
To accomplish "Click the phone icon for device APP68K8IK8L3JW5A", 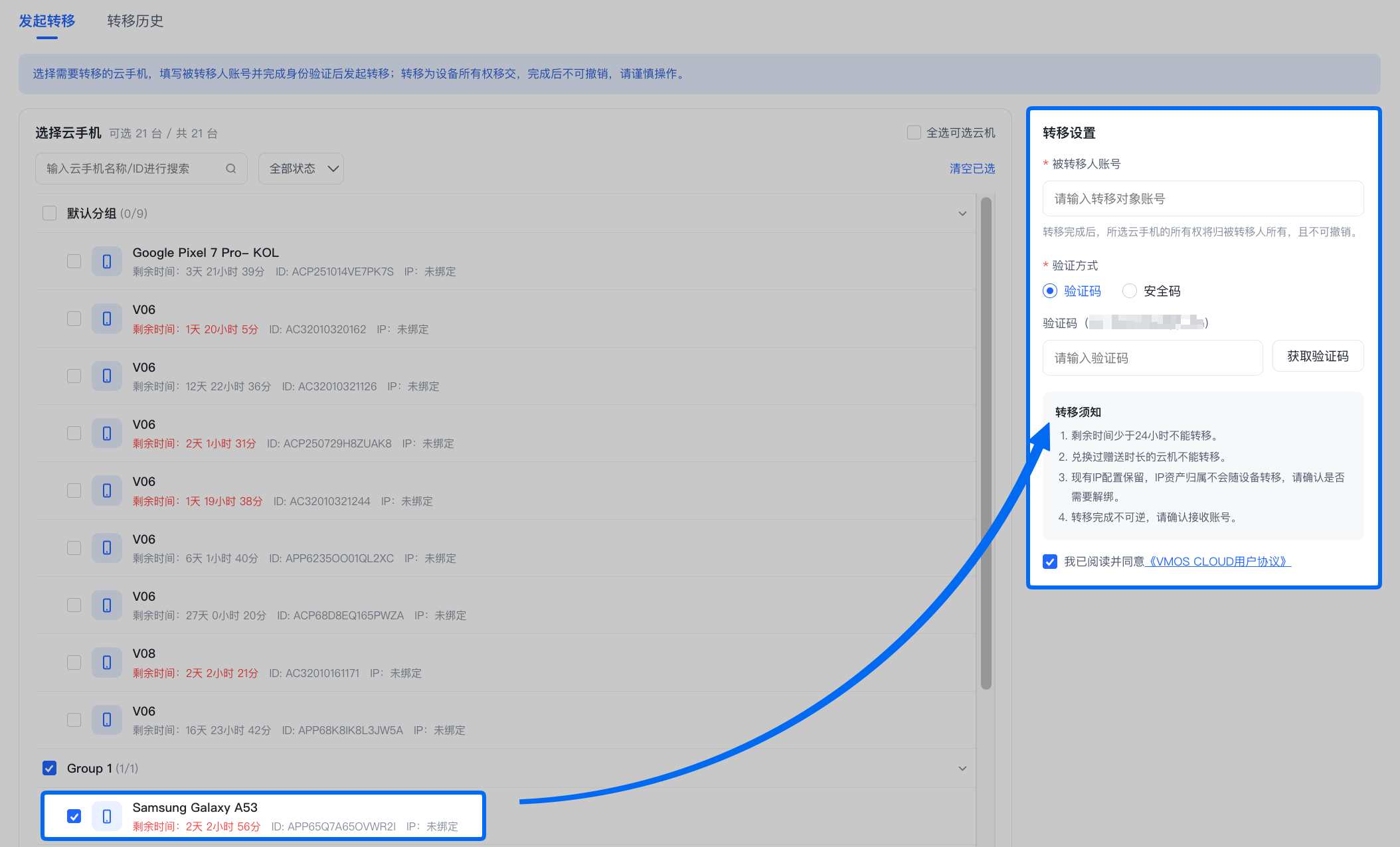I will 107,720.
